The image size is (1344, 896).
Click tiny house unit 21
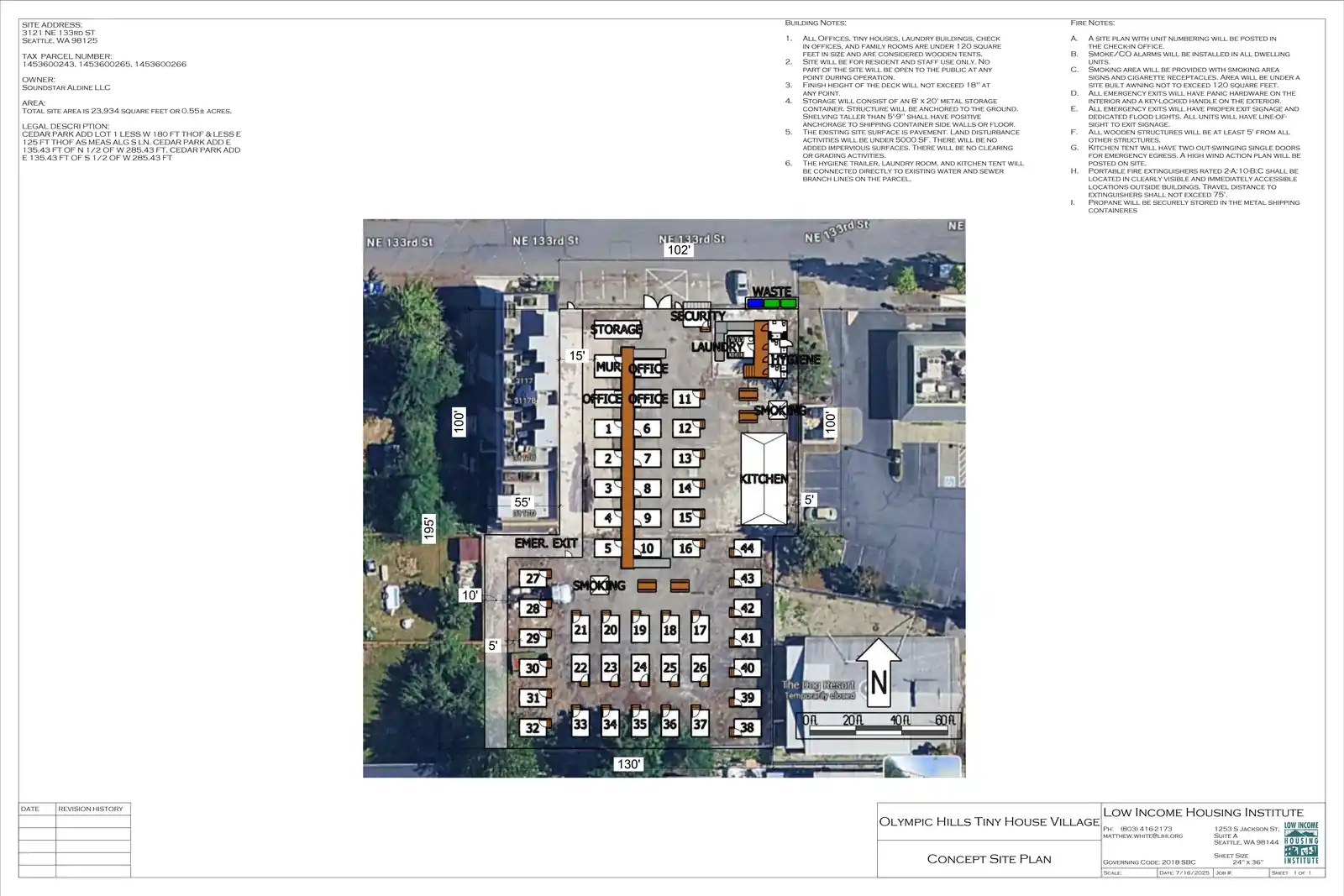point(580,630)
